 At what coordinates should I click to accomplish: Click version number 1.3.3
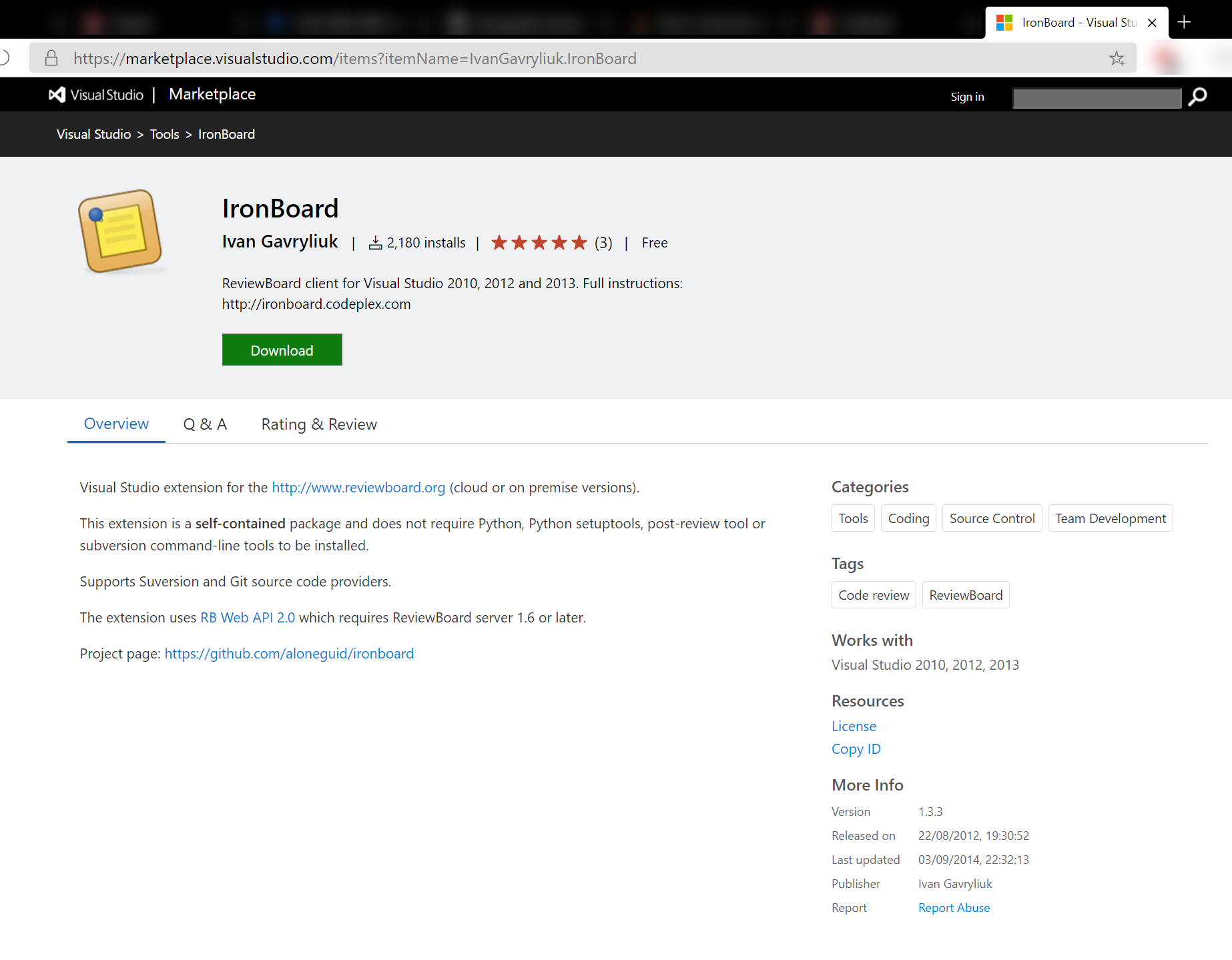tap(930, 812)
